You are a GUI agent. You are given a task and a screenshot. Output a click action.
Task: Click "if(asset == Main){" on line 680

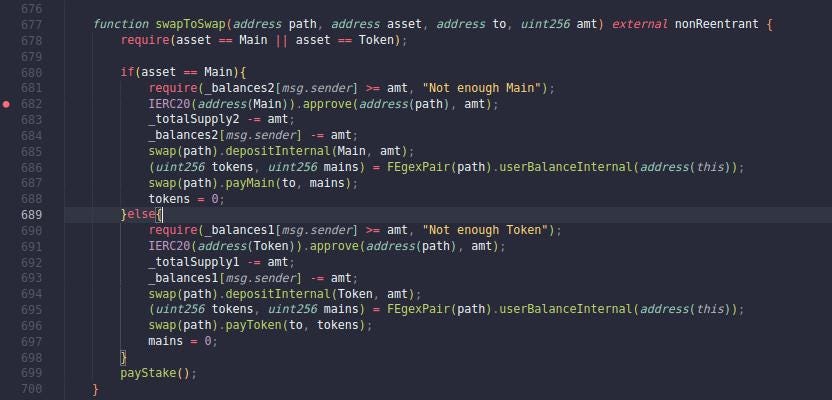point(184,72)
